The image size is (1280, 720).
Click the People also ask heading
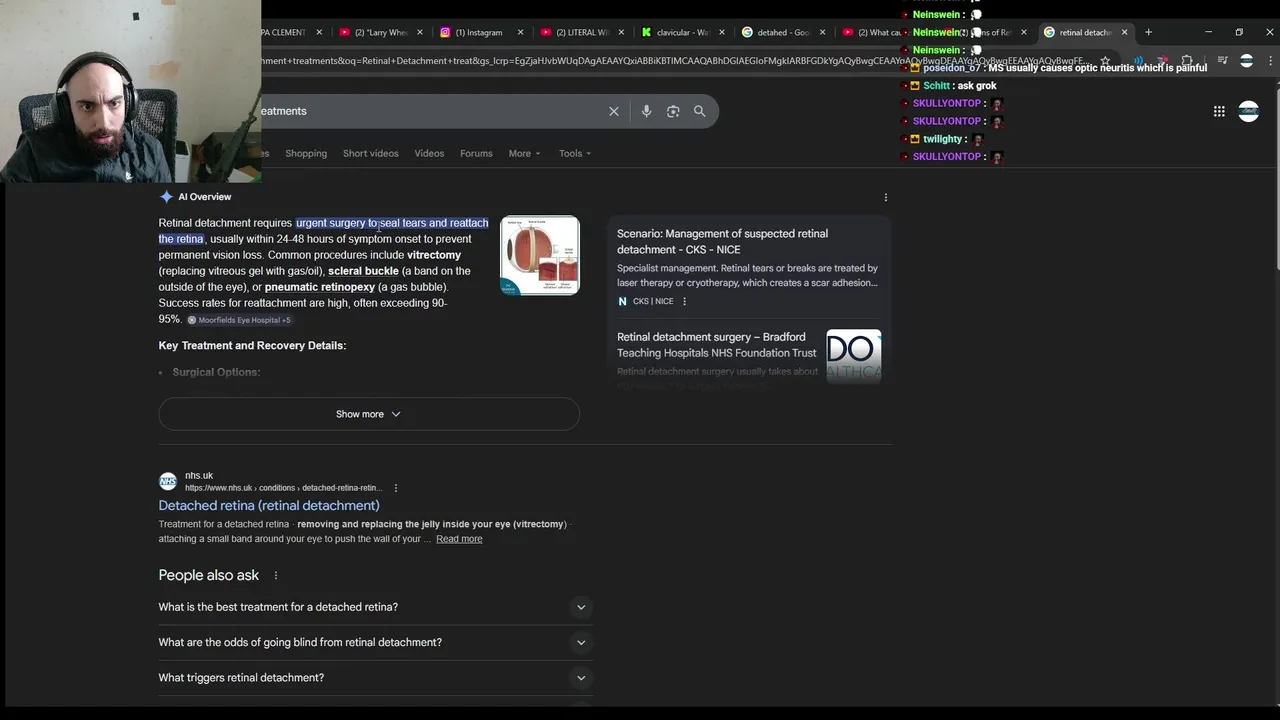click(208, 575)
